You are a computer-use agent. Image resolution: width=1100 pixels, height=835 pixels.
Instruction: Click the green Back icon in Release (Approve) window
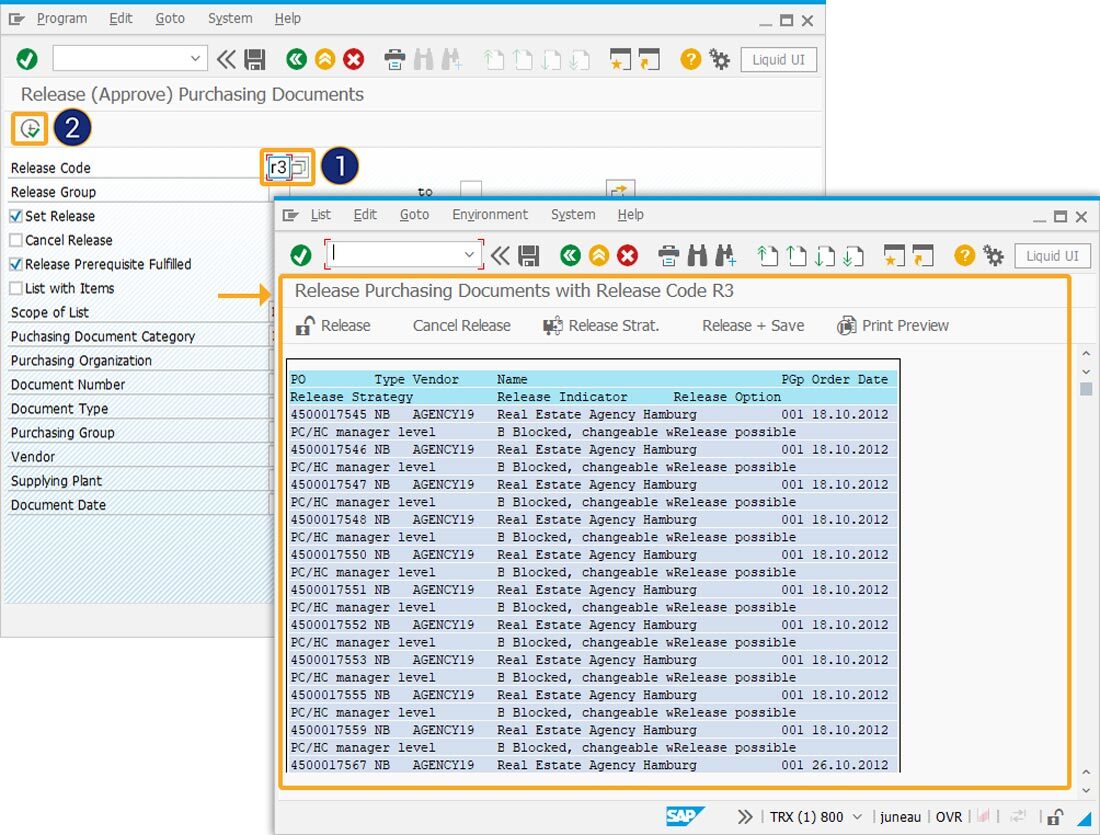coord(297,60)
